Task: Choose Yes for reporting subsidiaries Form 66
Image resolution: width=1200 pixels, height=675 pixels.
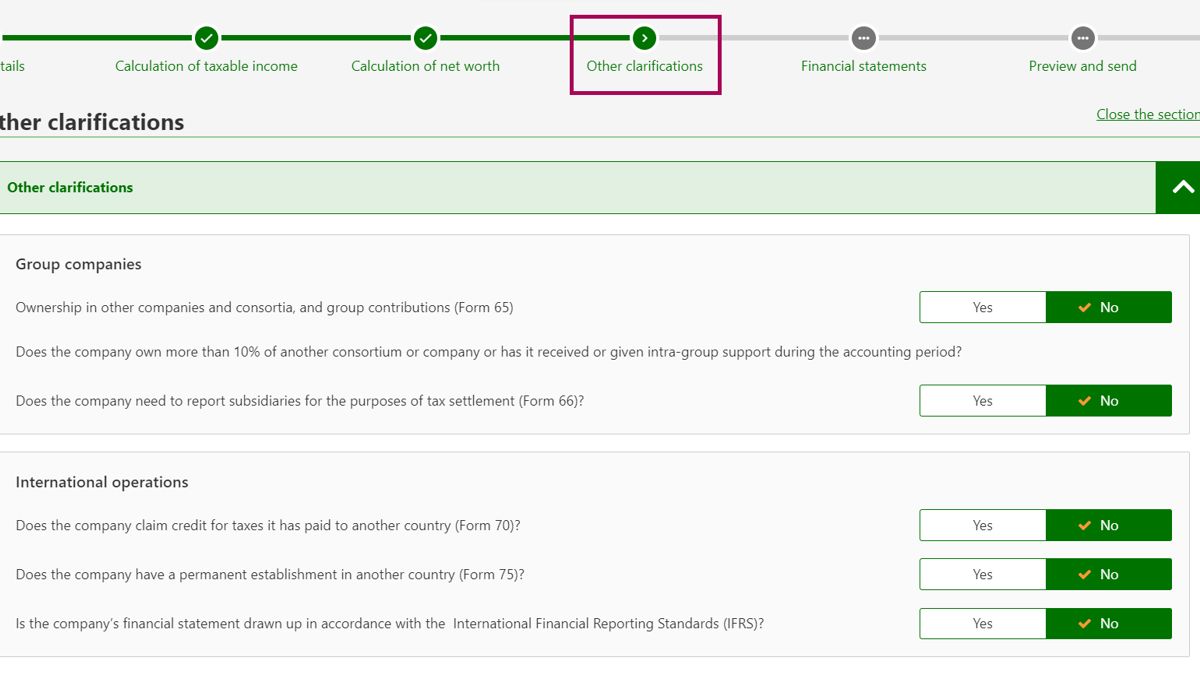Action: coord(982,401)
